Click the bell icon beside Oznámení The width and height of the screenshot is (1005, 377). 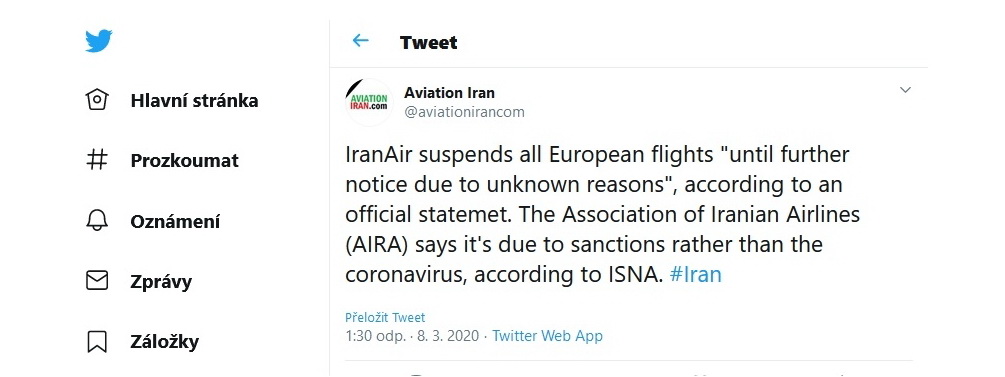(97, 221)
